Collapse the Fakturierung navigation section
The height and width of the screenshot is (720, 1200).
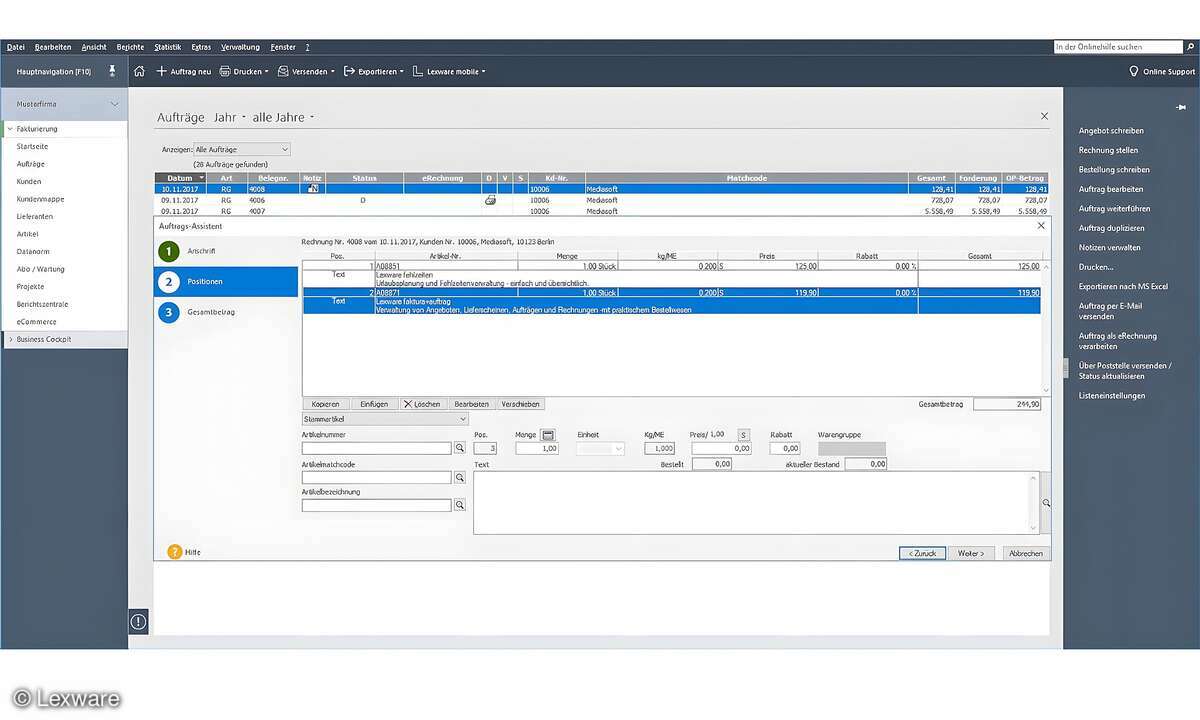click(10, 129)
